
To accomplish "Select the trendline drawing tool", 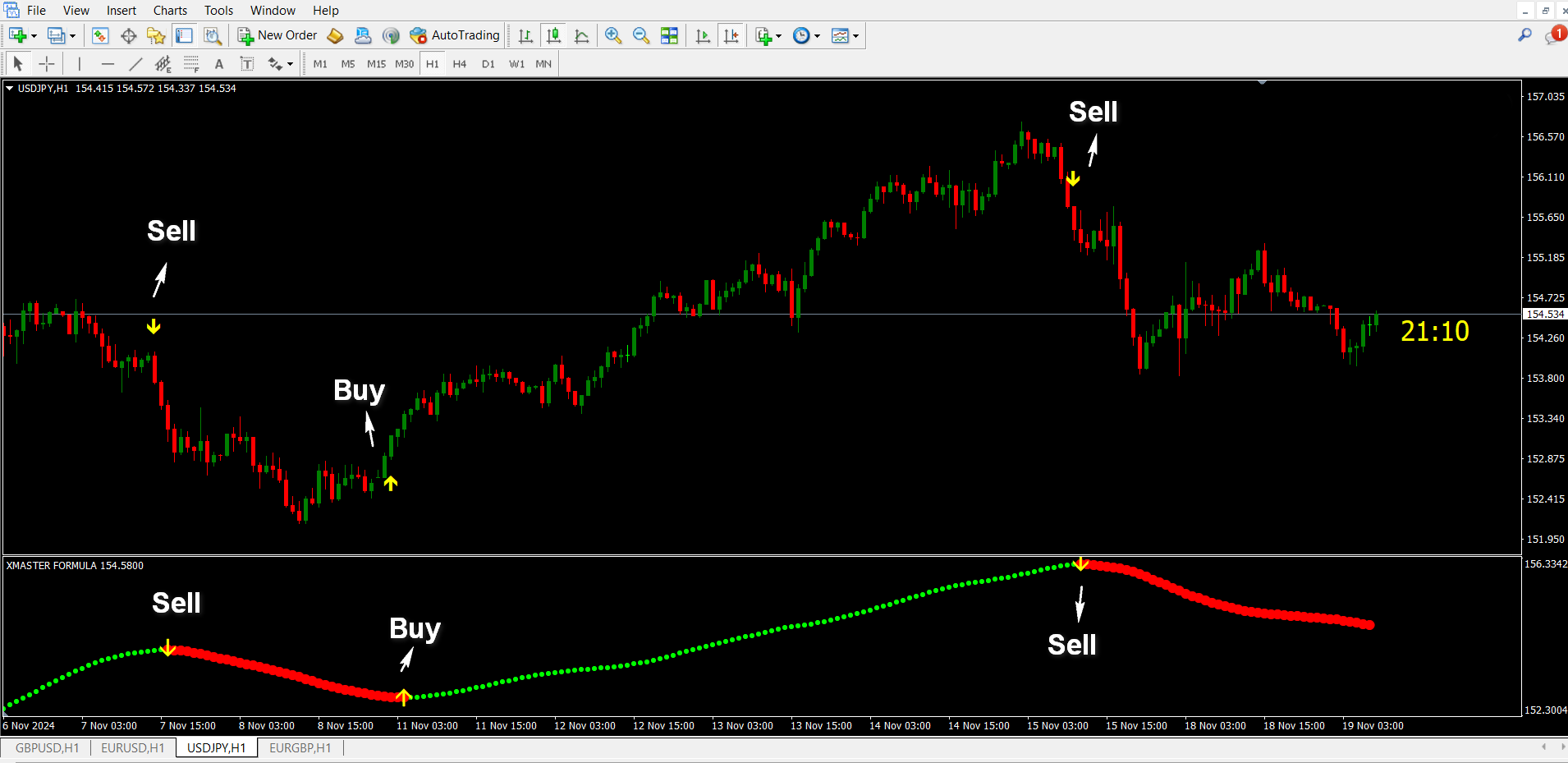I will [135, 63].
